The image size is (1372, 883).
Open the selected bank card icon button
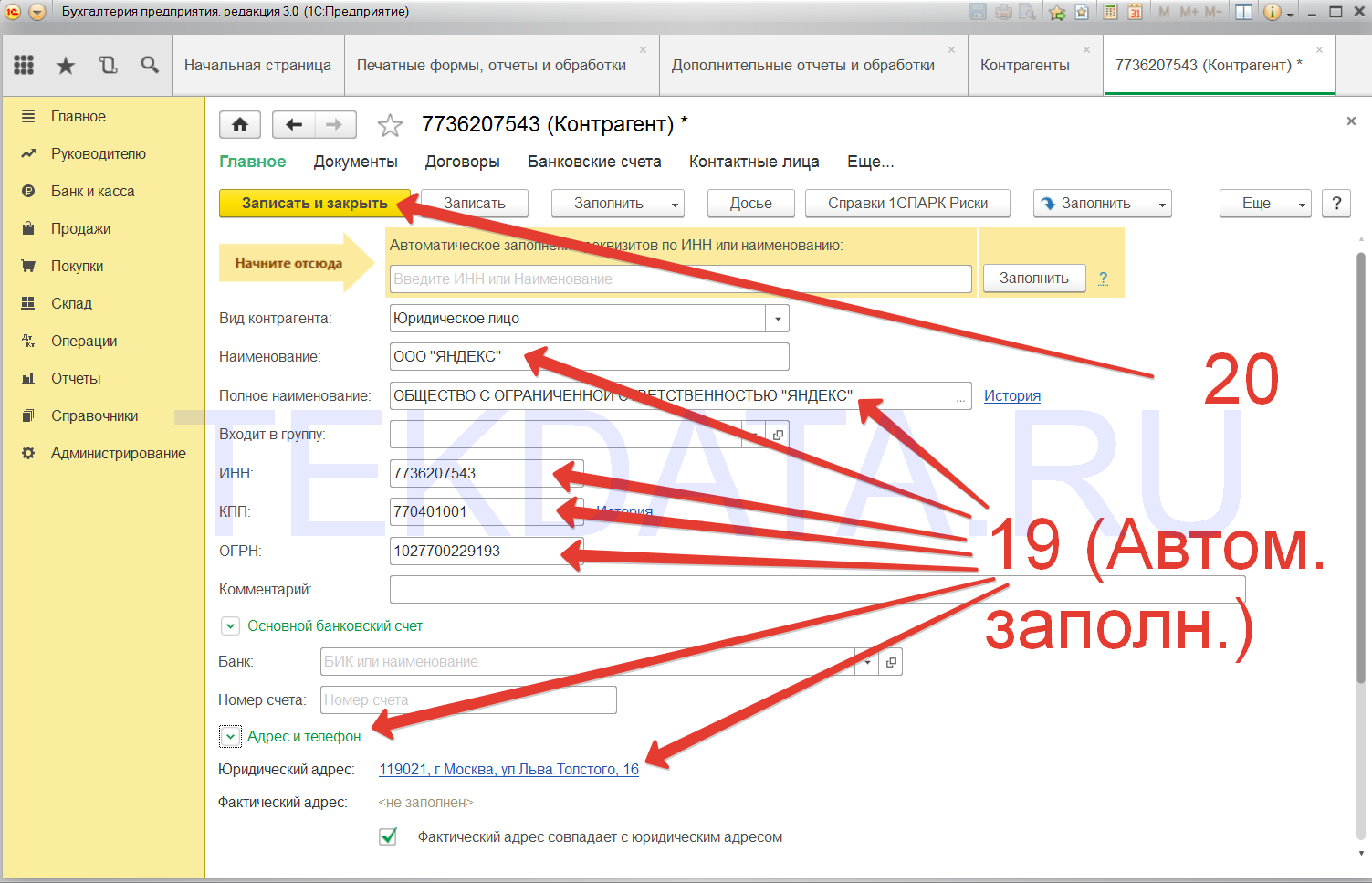point(891,662)
